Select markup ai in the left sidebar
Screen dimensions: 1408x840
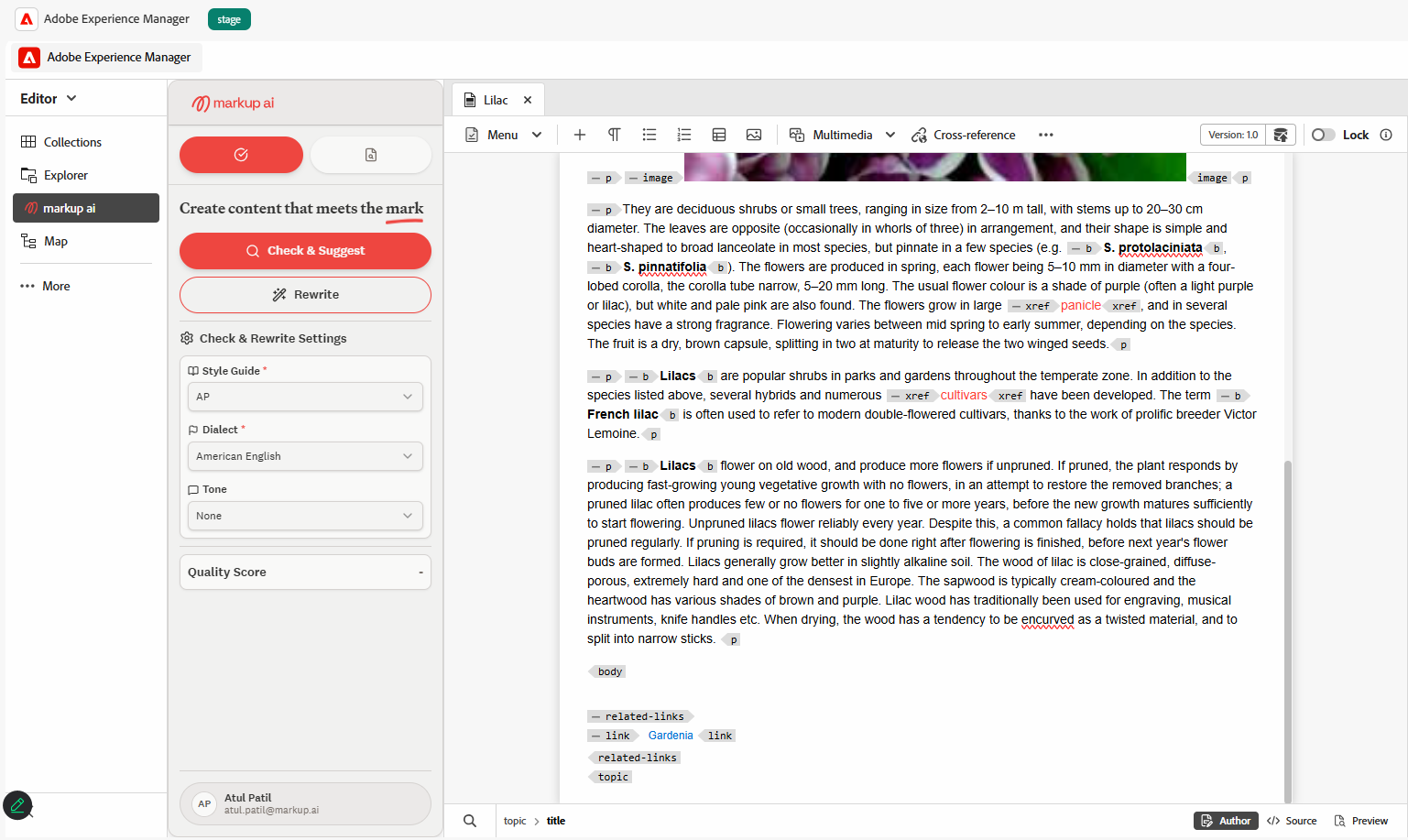pos(86,208)
